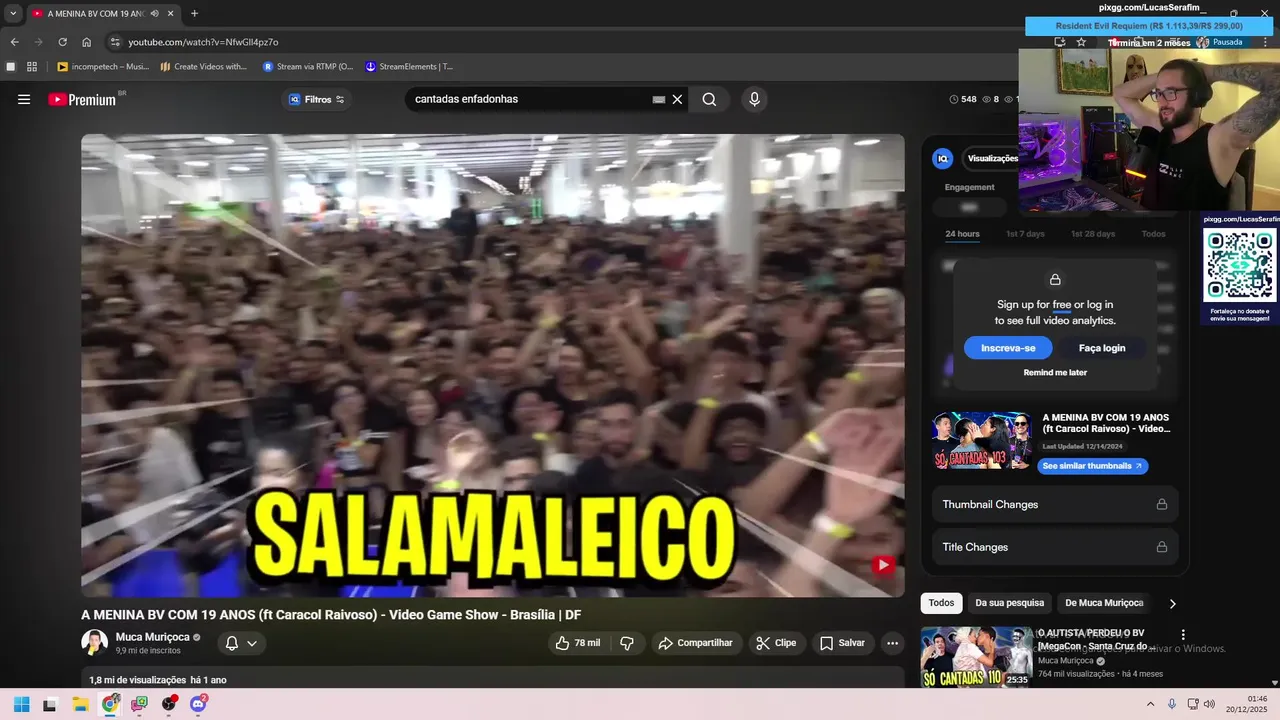Image resolution: width=1280 pixels, height=720 pixels.
Task: Open the Muca Muriçoca channel name link
Action: [x=152, y=637]
